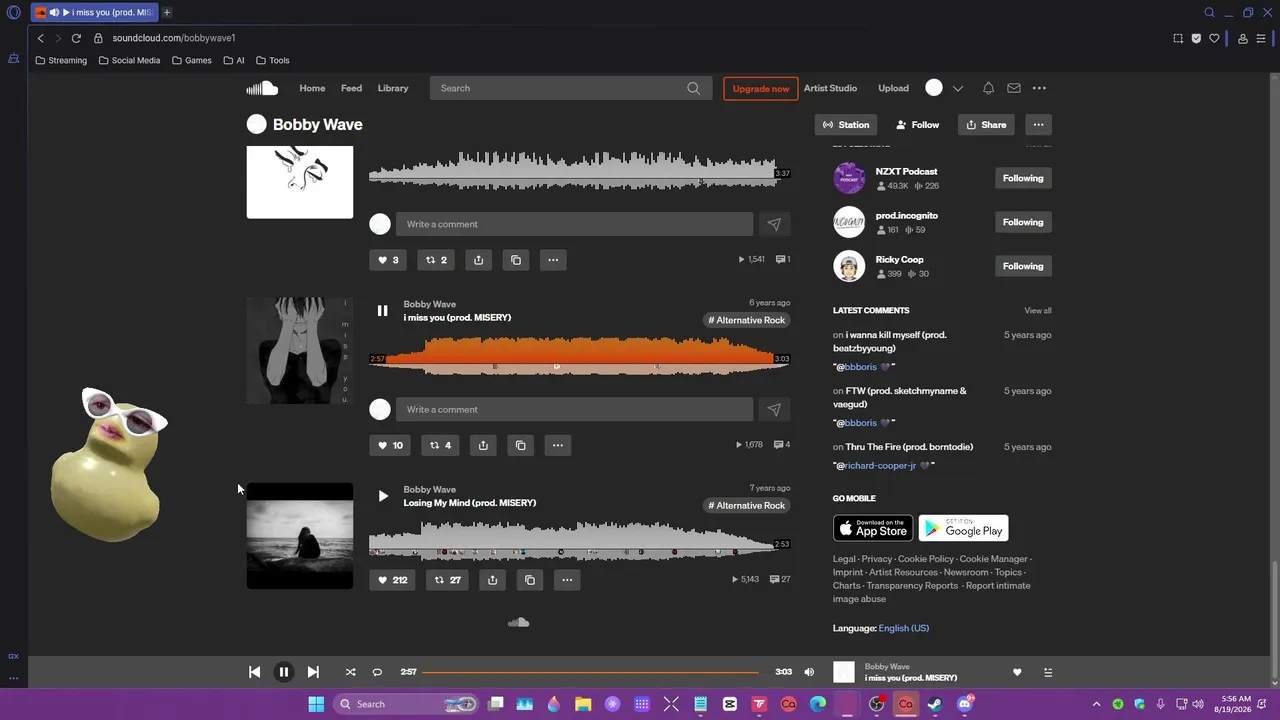Image resolution: width=1280 pixels, height=720 pixels.
Task: Click the SoundCloud logo
Action: point(262,88)
